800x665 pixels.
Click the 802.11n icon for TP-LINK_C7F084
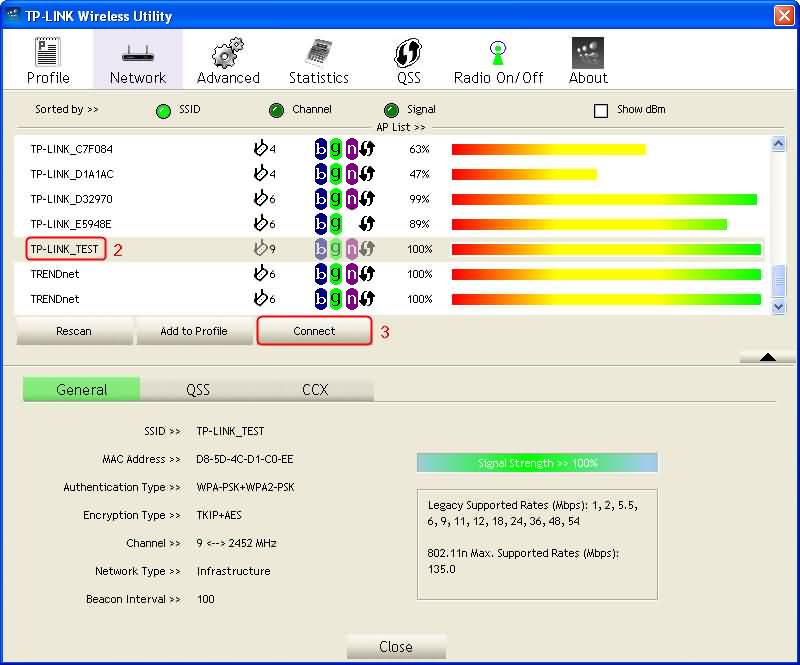352,149
